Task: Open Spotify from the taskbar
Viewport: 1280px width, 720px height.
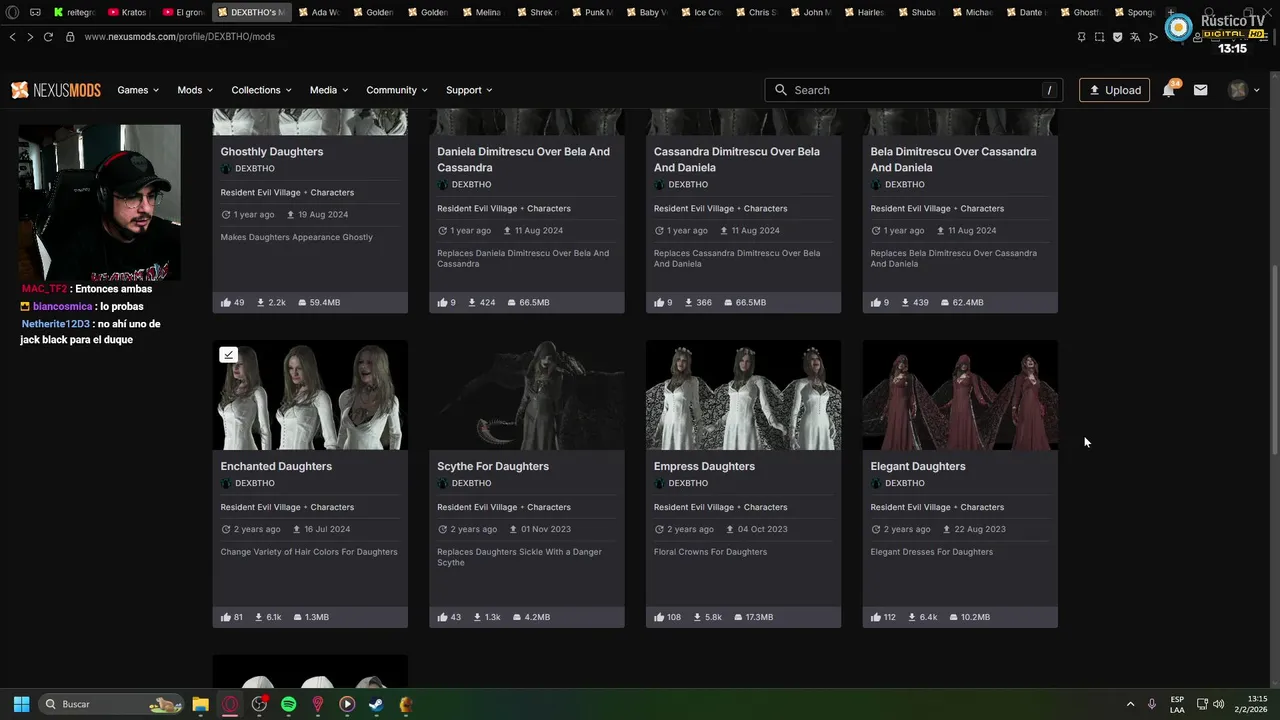Action: pyautogui.click(x=288, y=704)
